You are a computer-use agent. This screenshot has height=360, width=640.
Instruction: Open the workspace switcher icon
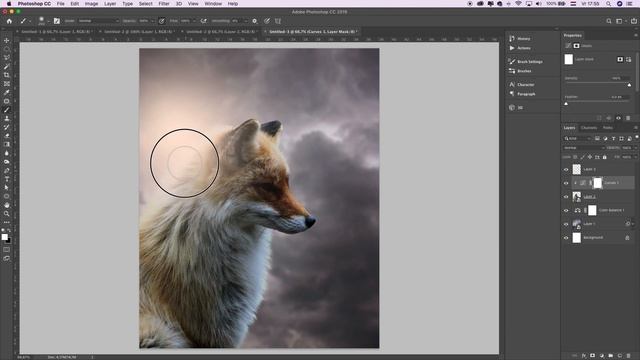(x=619, y=21)
